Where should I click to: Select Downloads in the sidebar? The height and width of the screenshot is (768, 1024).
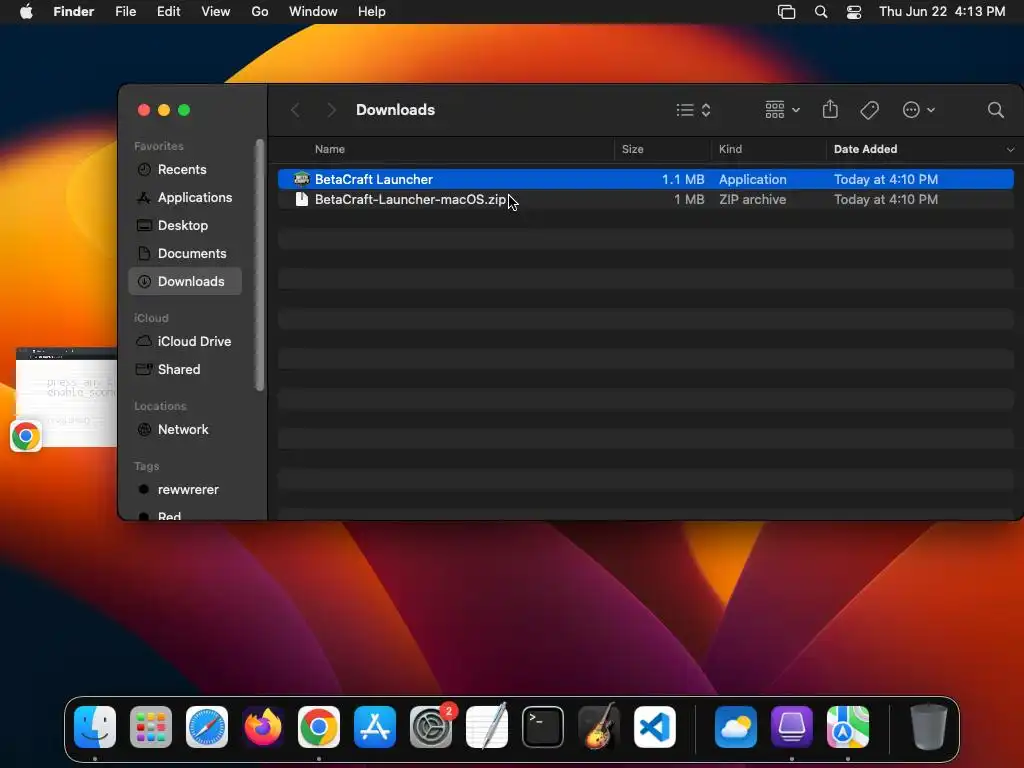185,281
